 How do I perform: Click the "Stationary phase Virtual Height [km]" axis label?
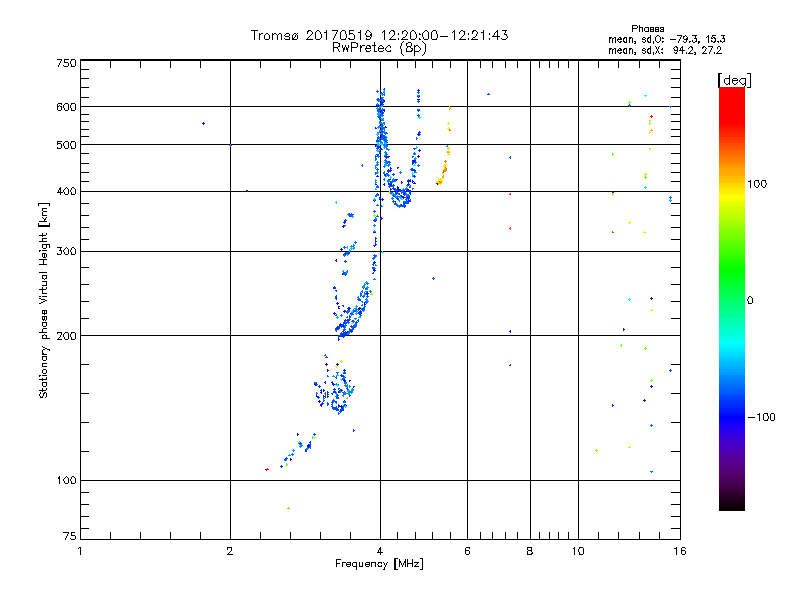pyautogui.click(x=44, y=301)
